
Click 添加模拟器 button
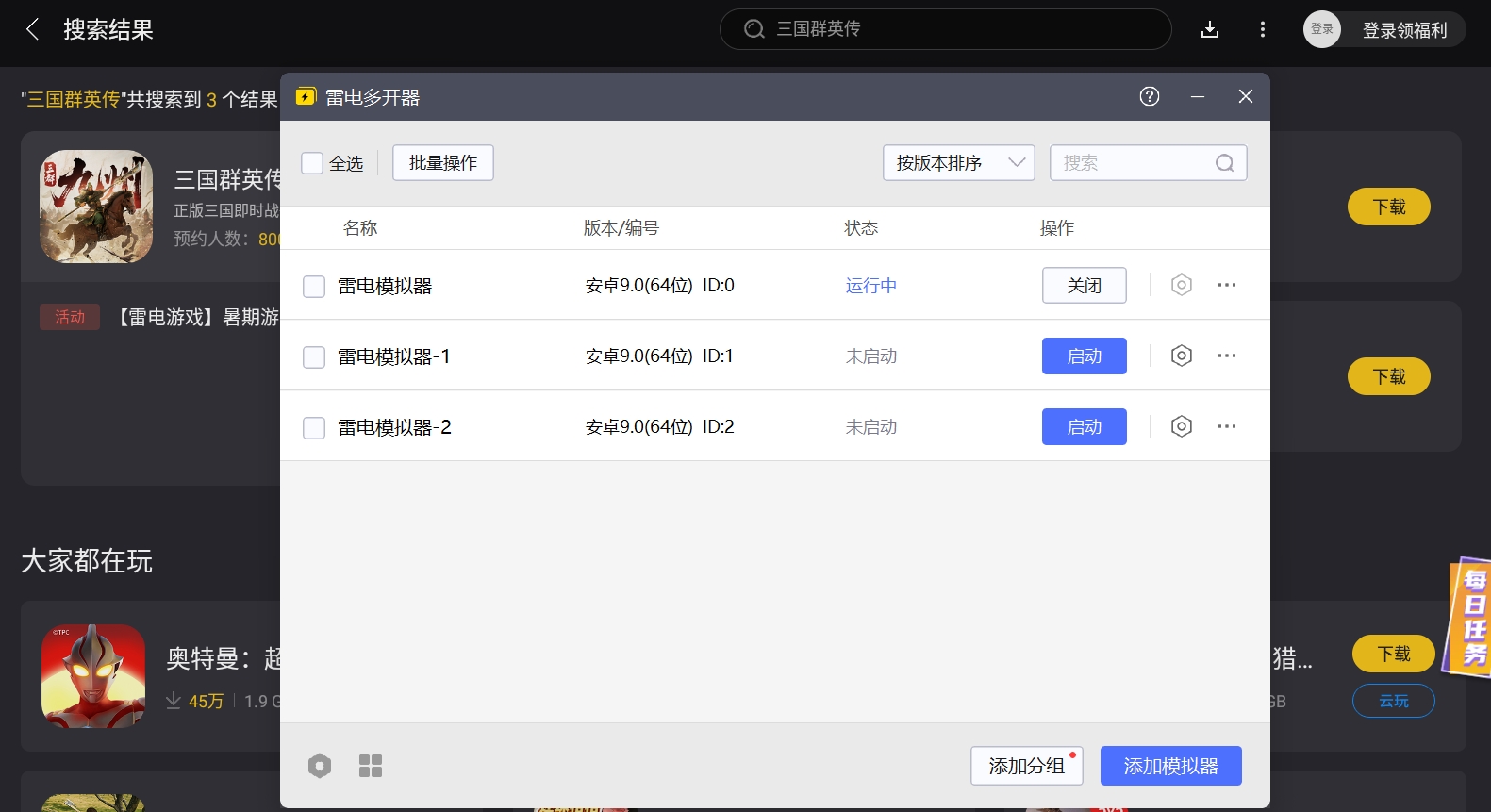point(1171,766)
